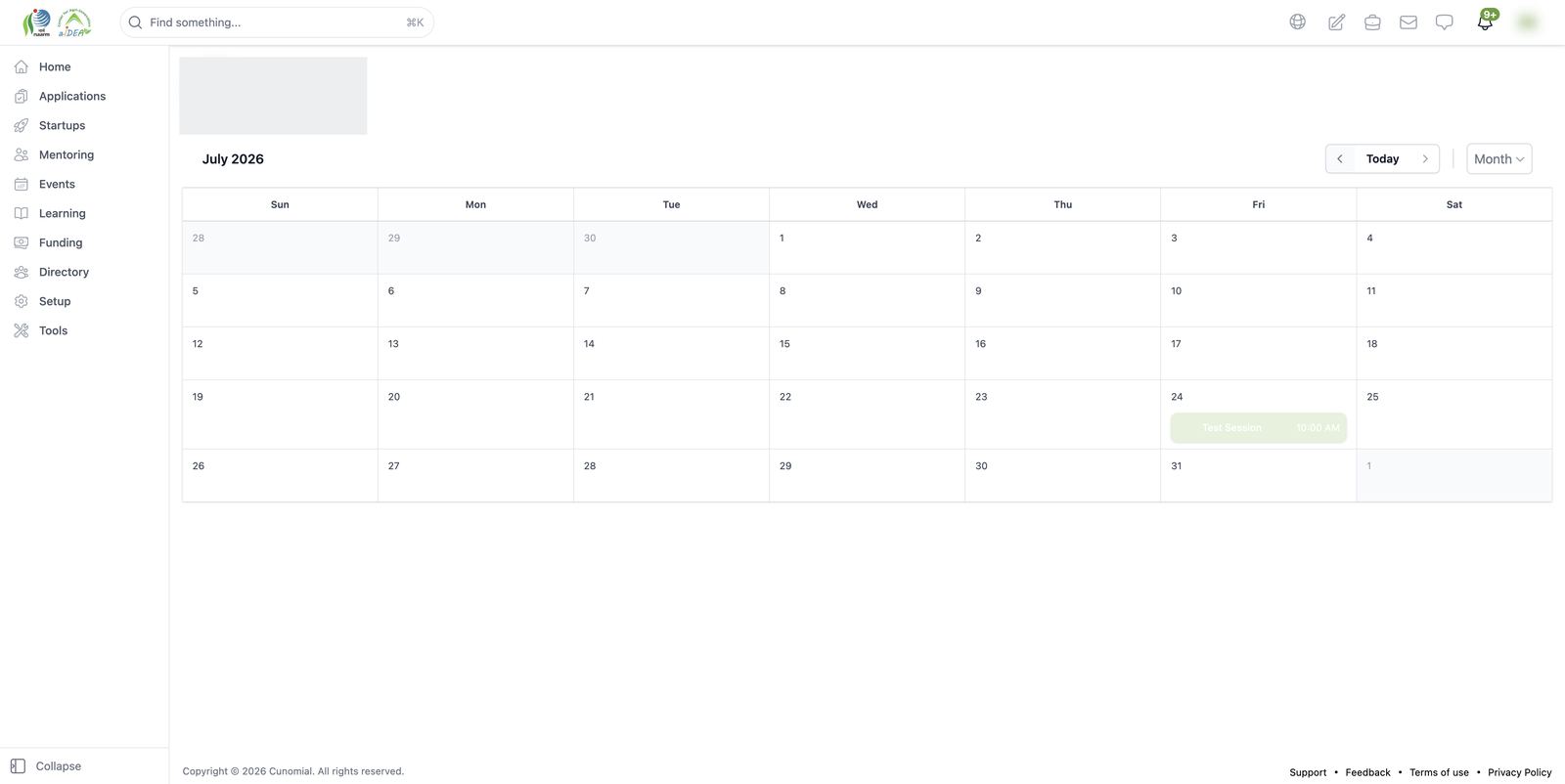Open the notifications bell icon
Image resolution: width=1565 pixels, height=784 pixels.
(x=1485, y=22)
